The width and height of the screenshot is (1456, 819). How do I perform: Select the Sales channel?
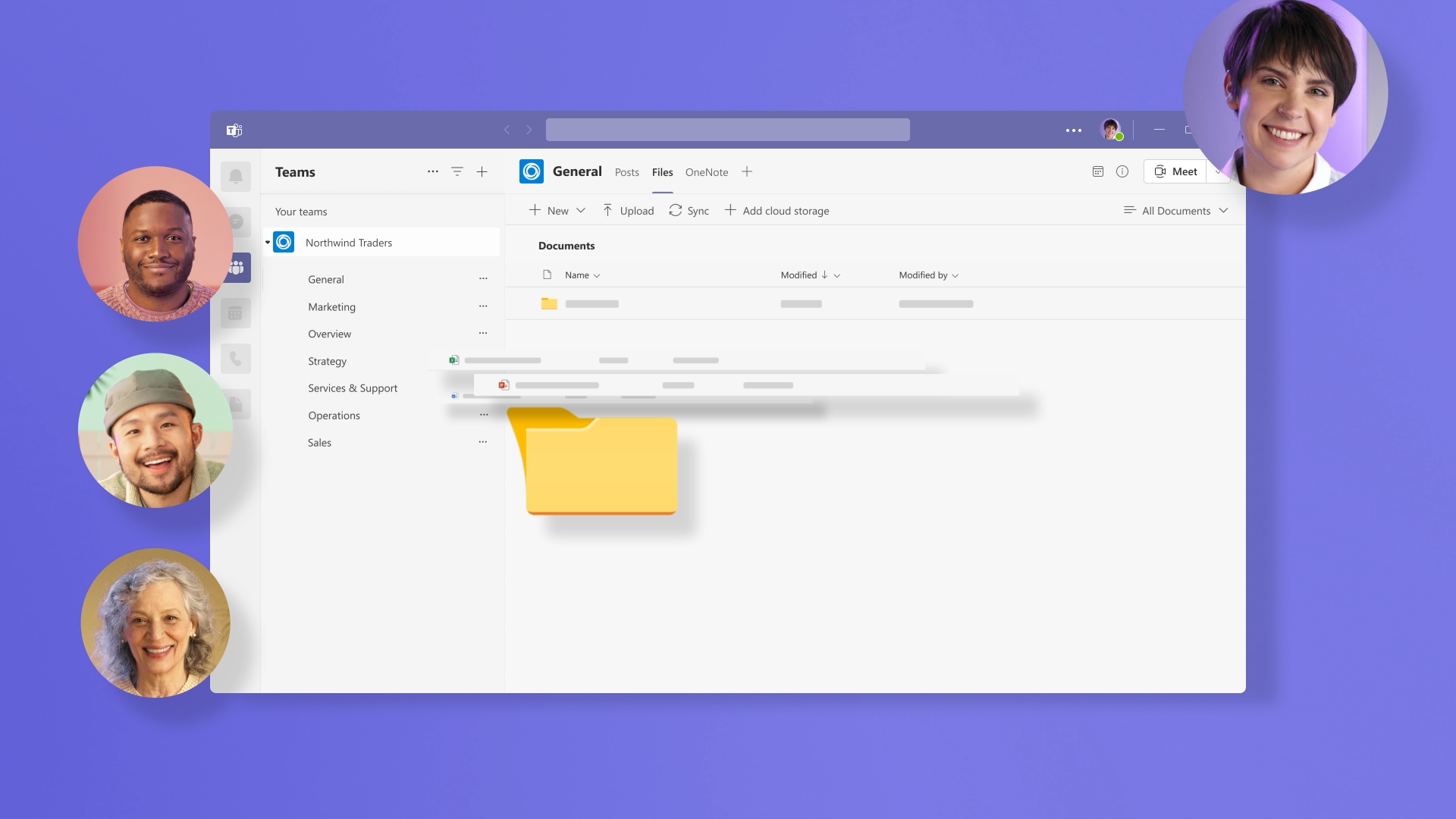[x=319, y=443]
